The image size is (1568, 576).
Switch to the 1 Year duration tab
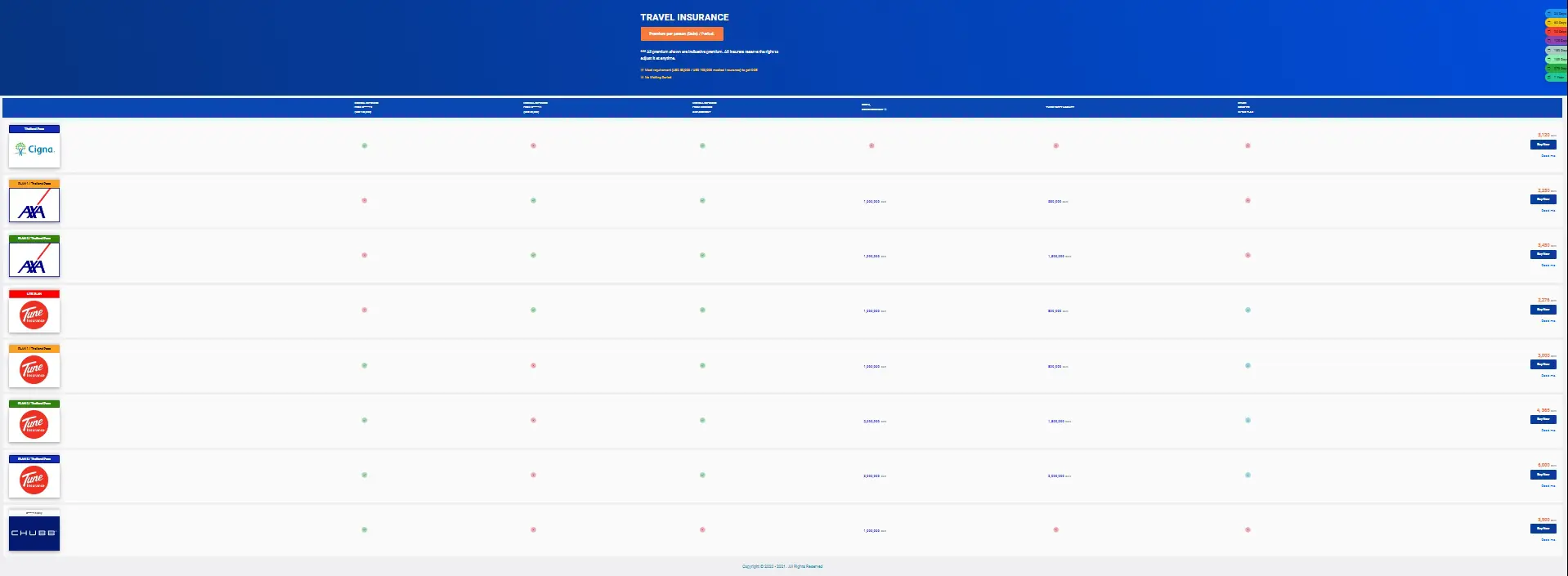click(1556, 77)
